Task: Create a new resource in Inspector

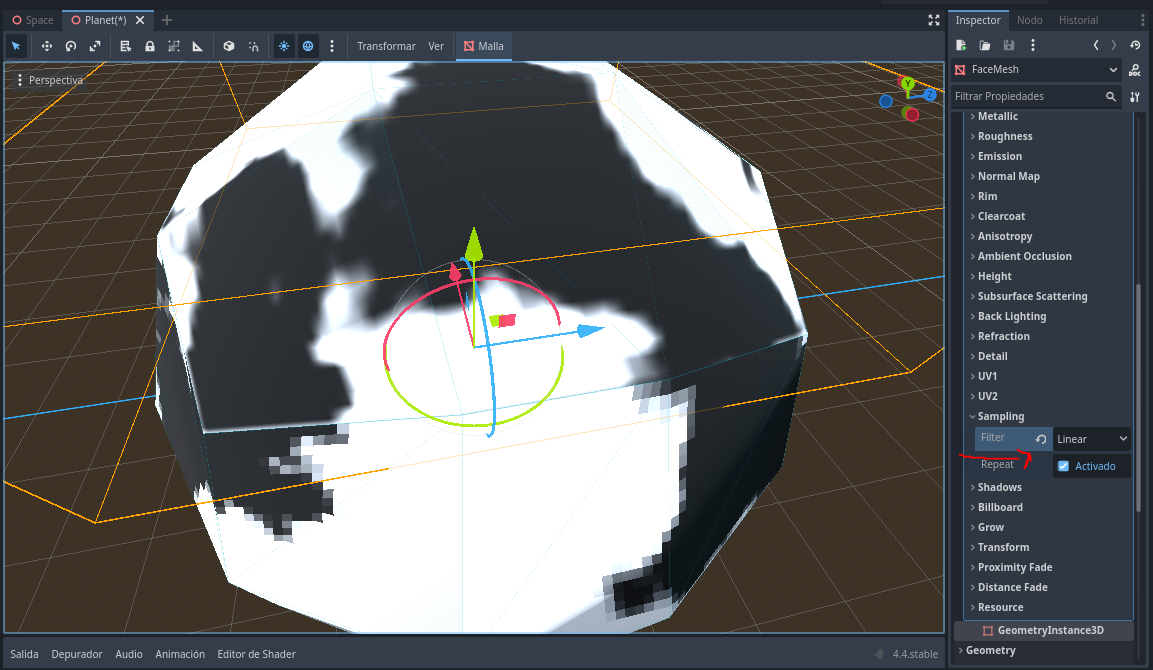Action: click(x=961, y=46)
